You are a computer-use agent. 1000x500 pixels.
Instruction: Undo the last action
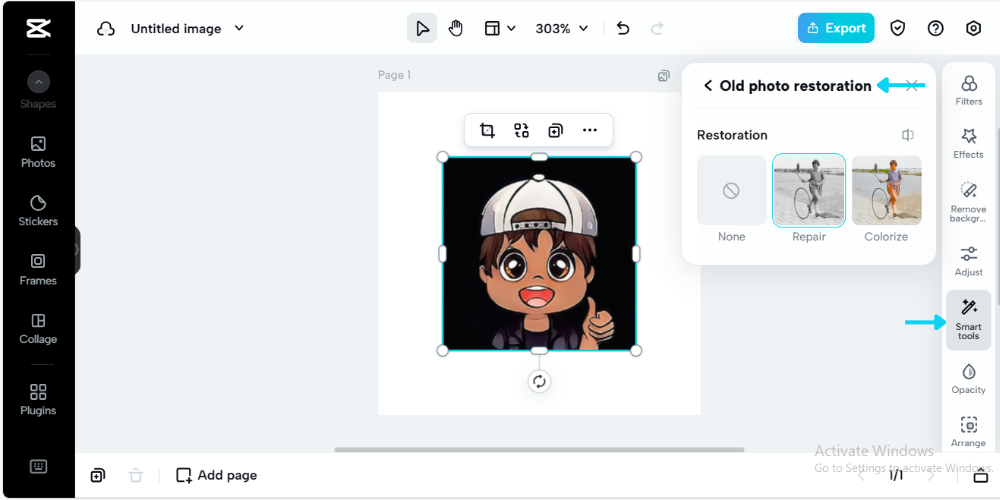[623, 29]
